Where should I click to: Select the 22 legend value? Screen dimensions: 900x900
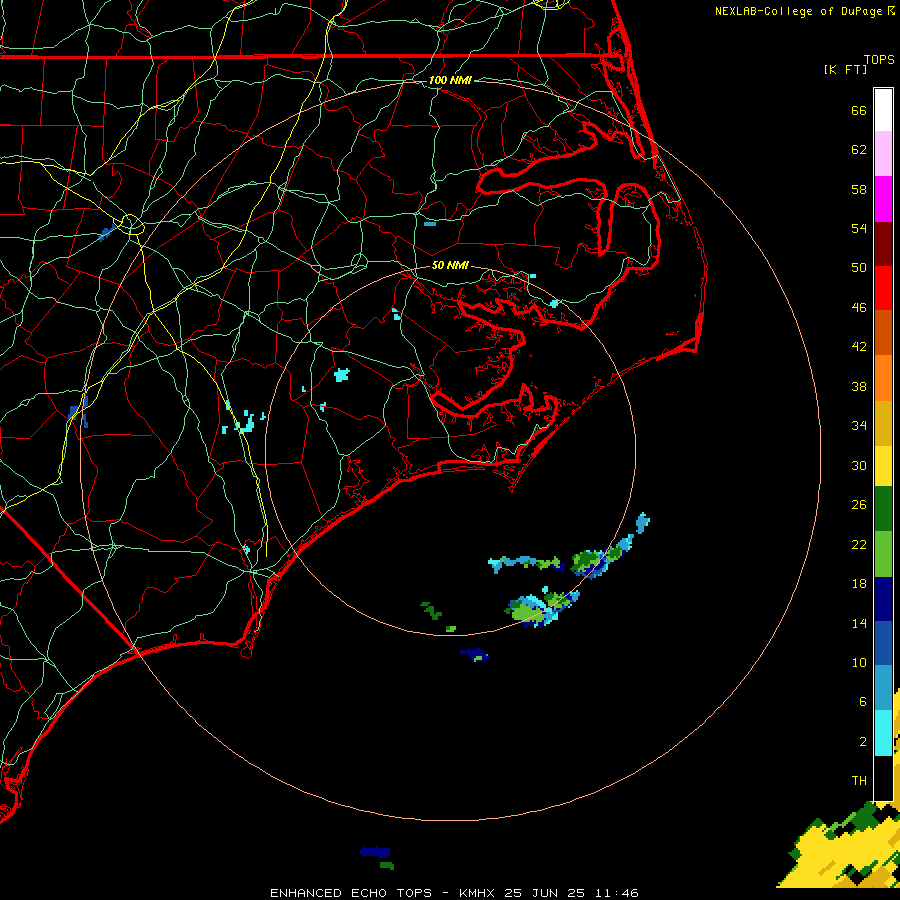pyautogui.click(x=859, y=545)
